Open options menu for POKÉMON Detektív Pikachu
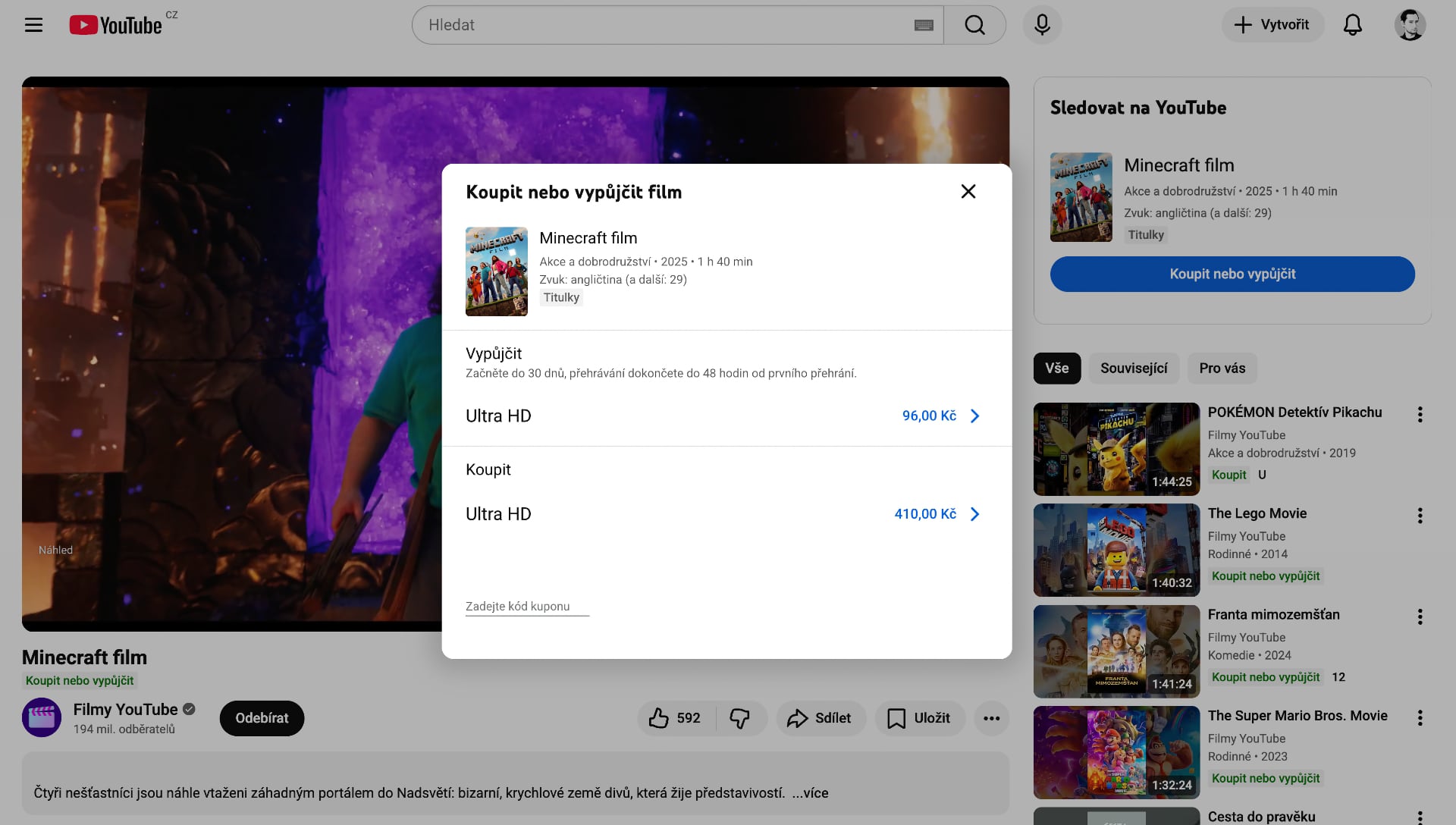 point(1419,414)
